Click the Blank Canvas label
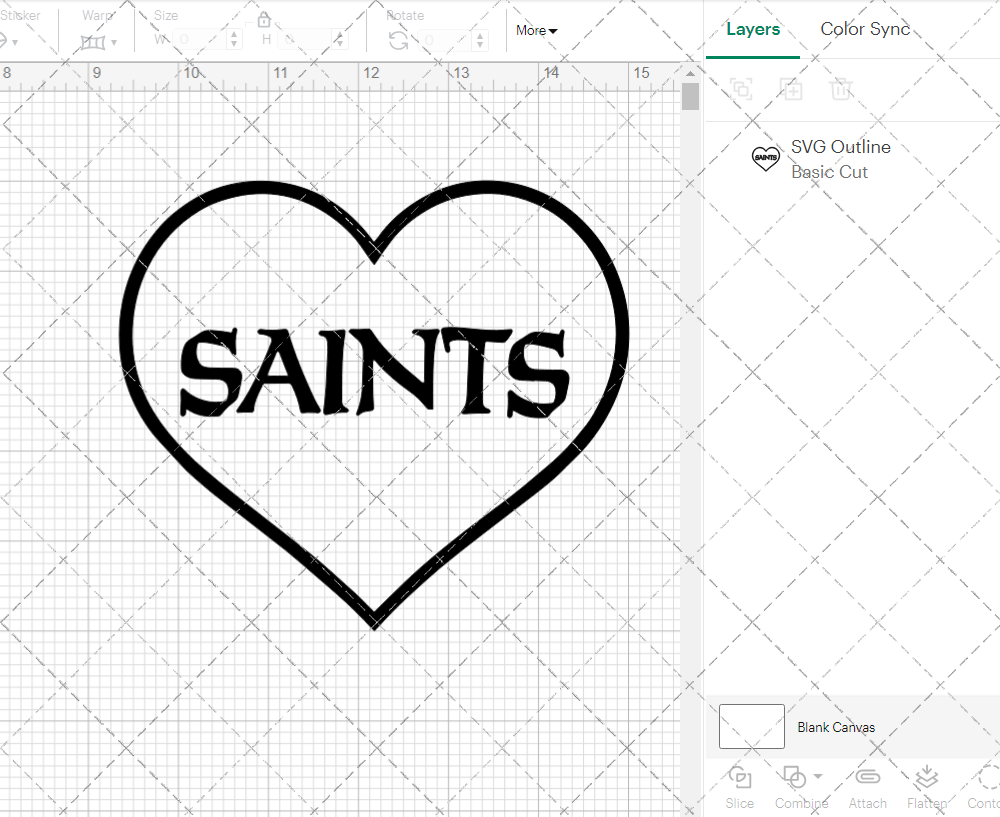The width and height of the screenshot is (1000, 817). click(x=837, y=727)
